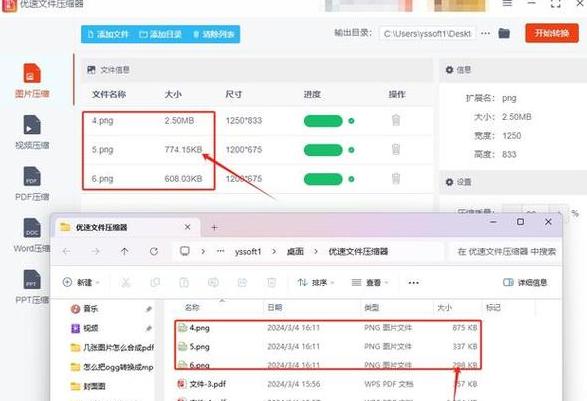Click the Cut scissors toolbar icon

click(x=126, y=283)
